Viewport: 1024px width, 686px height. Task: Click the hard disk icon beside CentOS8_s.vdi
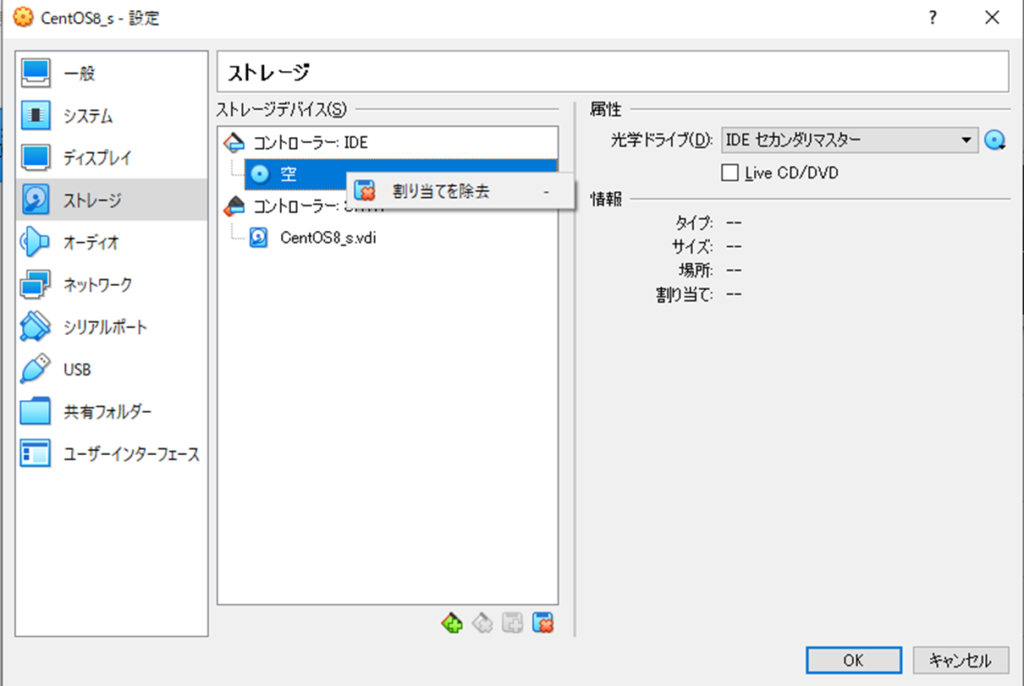pos(259,238)
